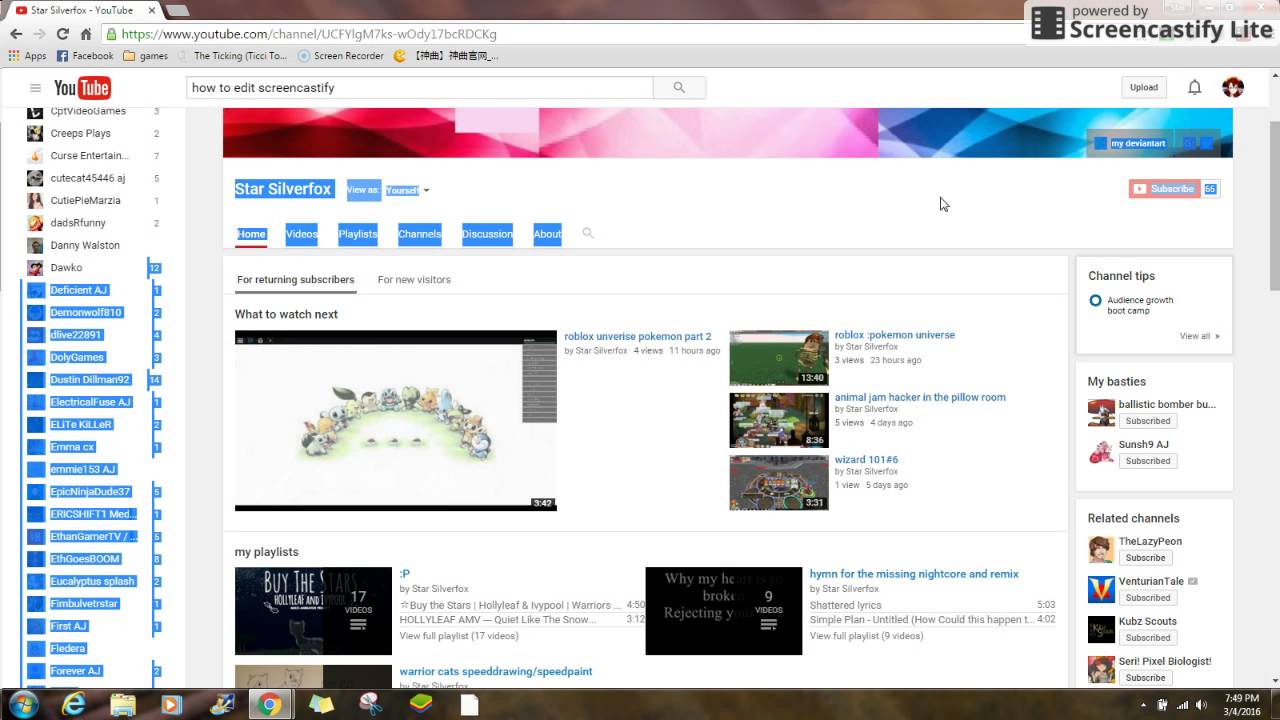This screenshot has width=1280, height=720.
Task: Click the Upload button
Action: tap(1144, 88)
